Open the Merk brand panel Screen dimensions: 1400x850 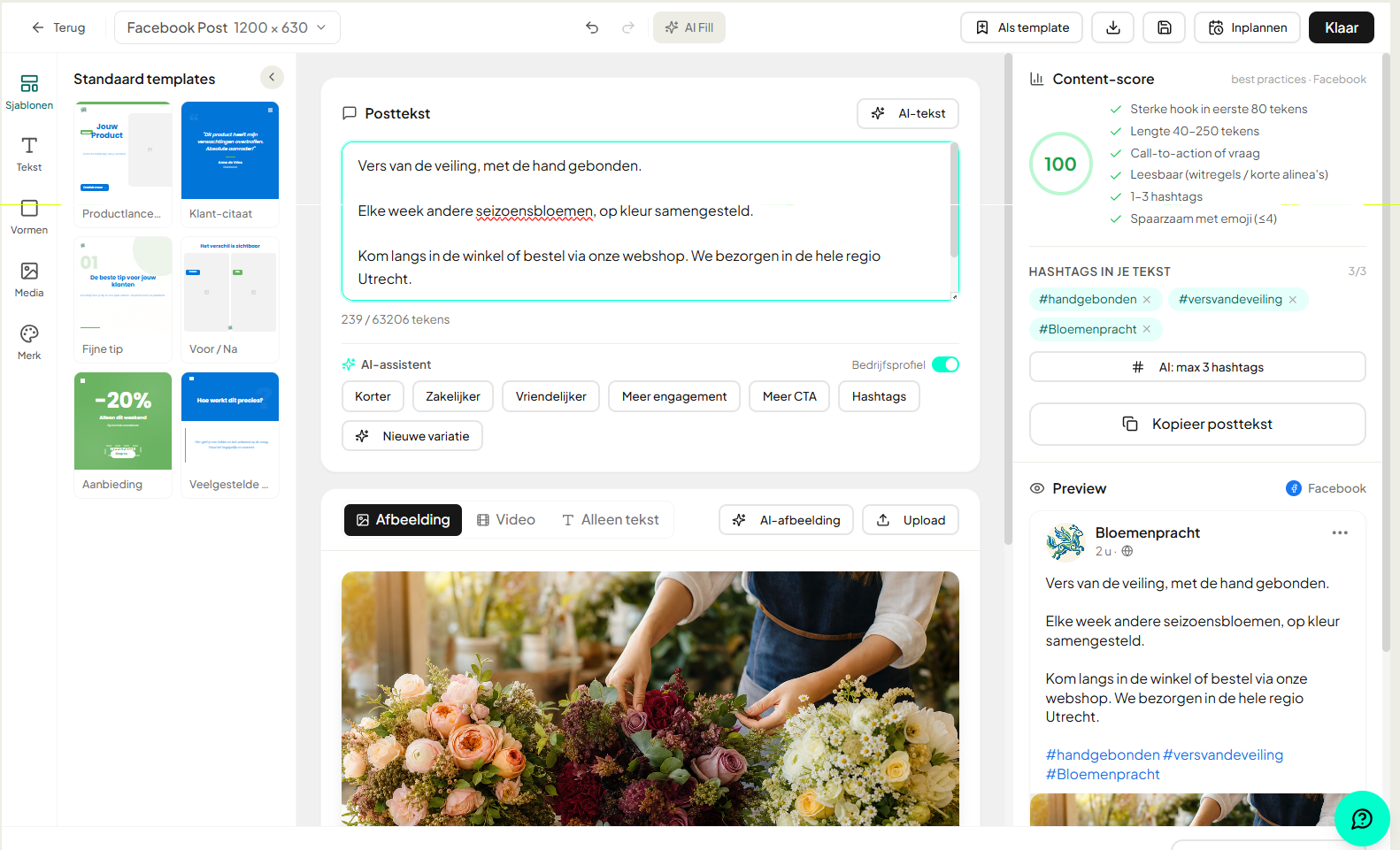pyautogui.click(x=29, y=342)
